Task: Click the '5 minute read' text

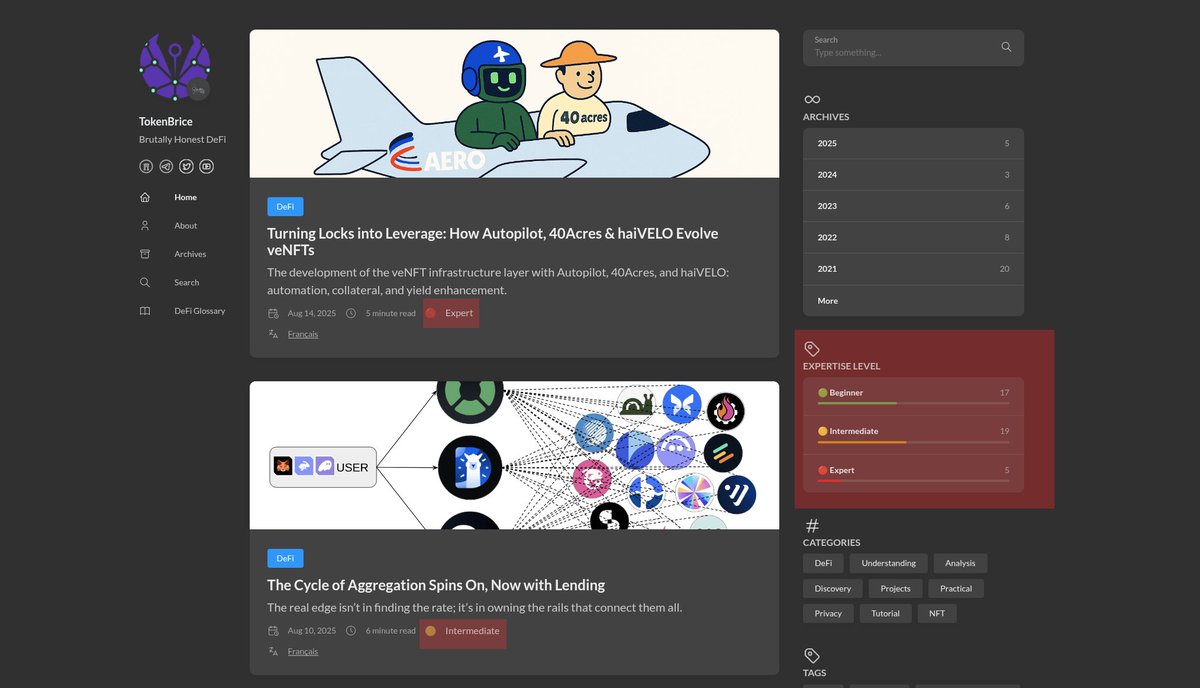Action: tap(391, 313)
